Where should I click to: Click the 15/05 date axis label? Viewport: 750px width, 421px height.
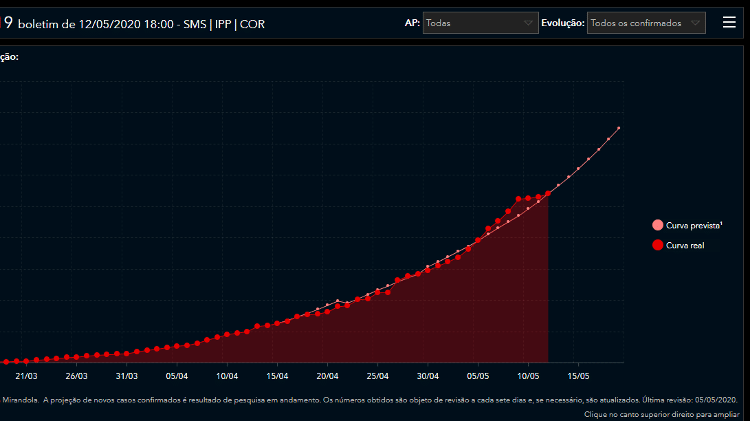tap(578, 377)
